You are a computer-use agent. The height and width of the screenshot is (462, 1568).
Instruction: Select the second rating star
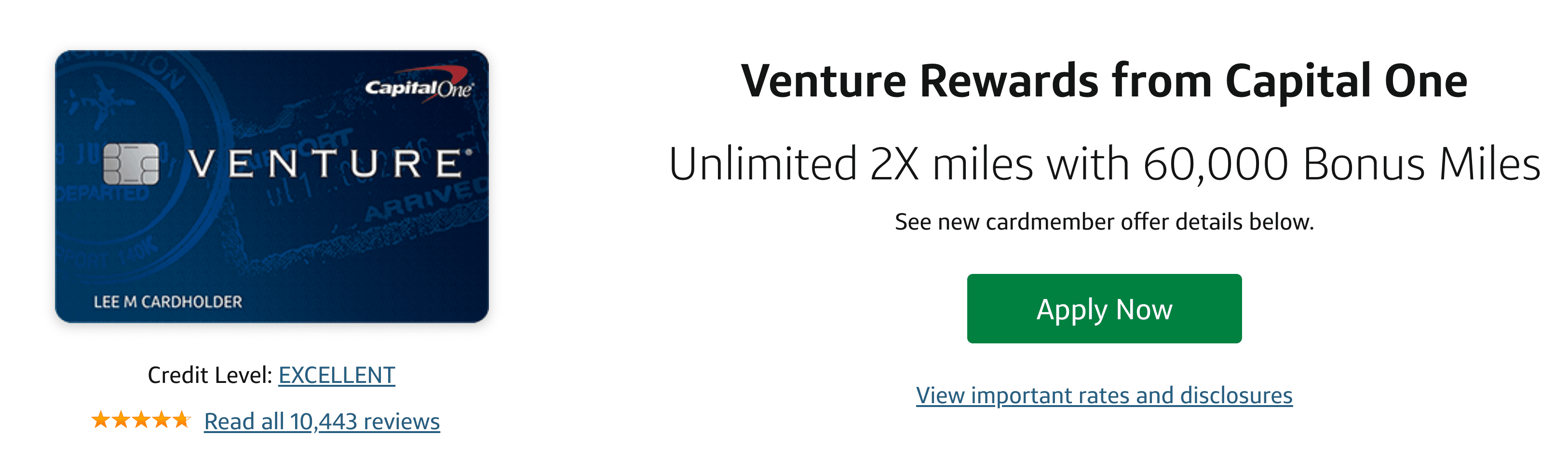click(x=121, y=420)
